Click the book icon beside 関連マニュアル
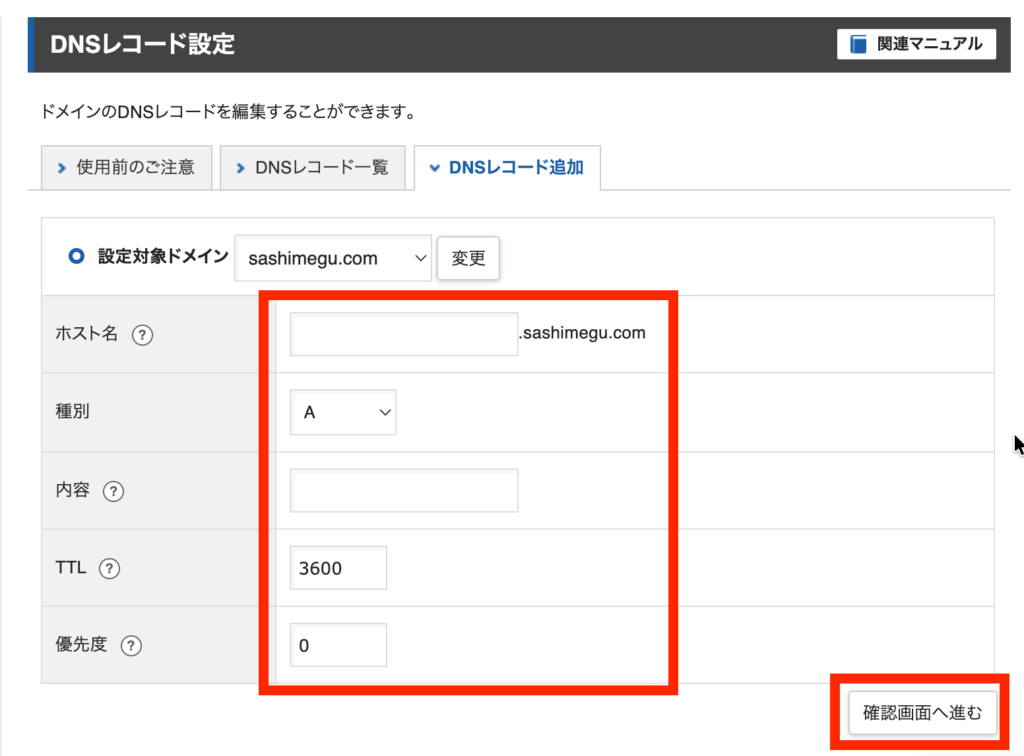 click(859, 44)
